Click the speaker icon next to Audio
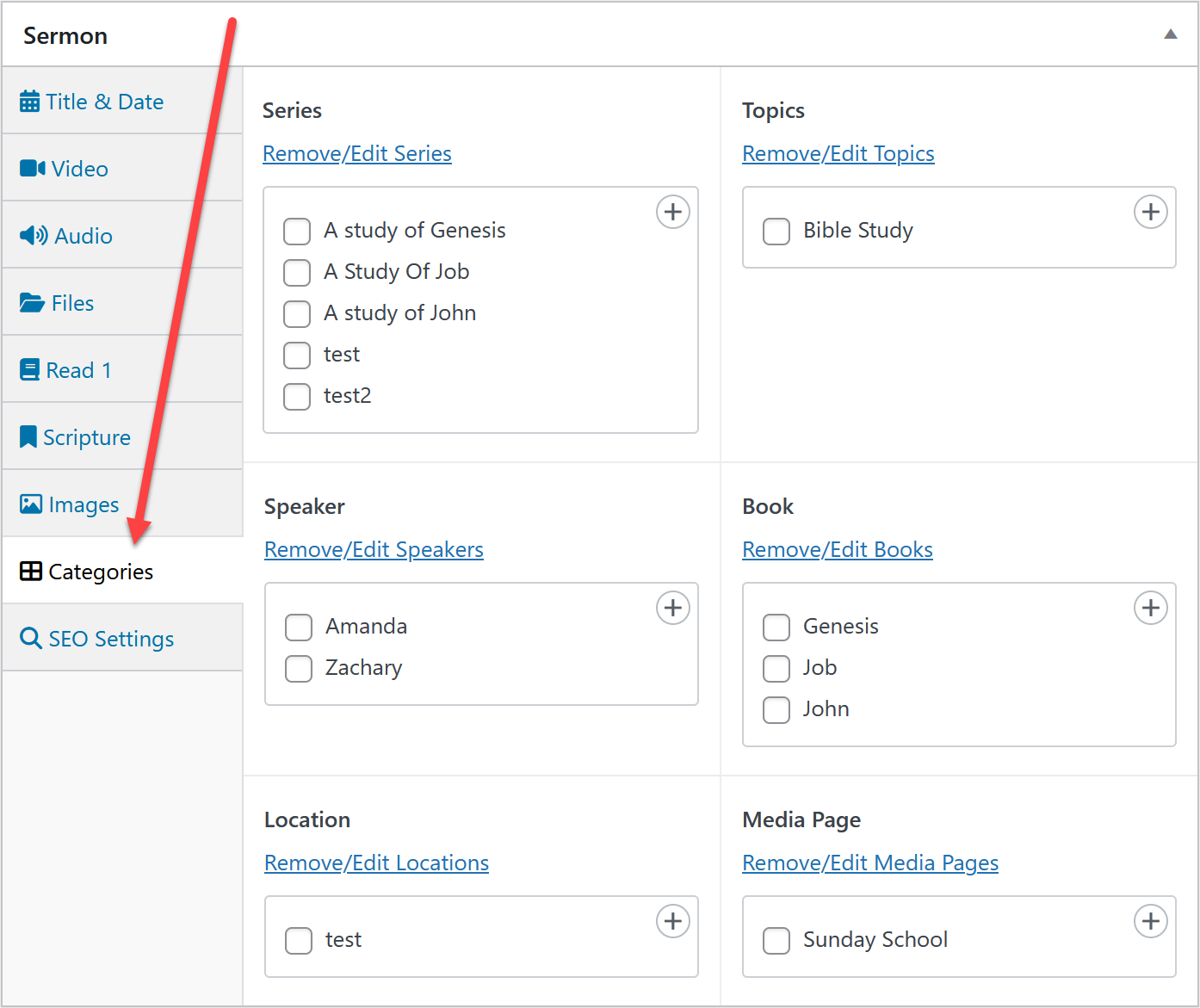This screenshot has height=1008, width=1200. pos(34,235)
